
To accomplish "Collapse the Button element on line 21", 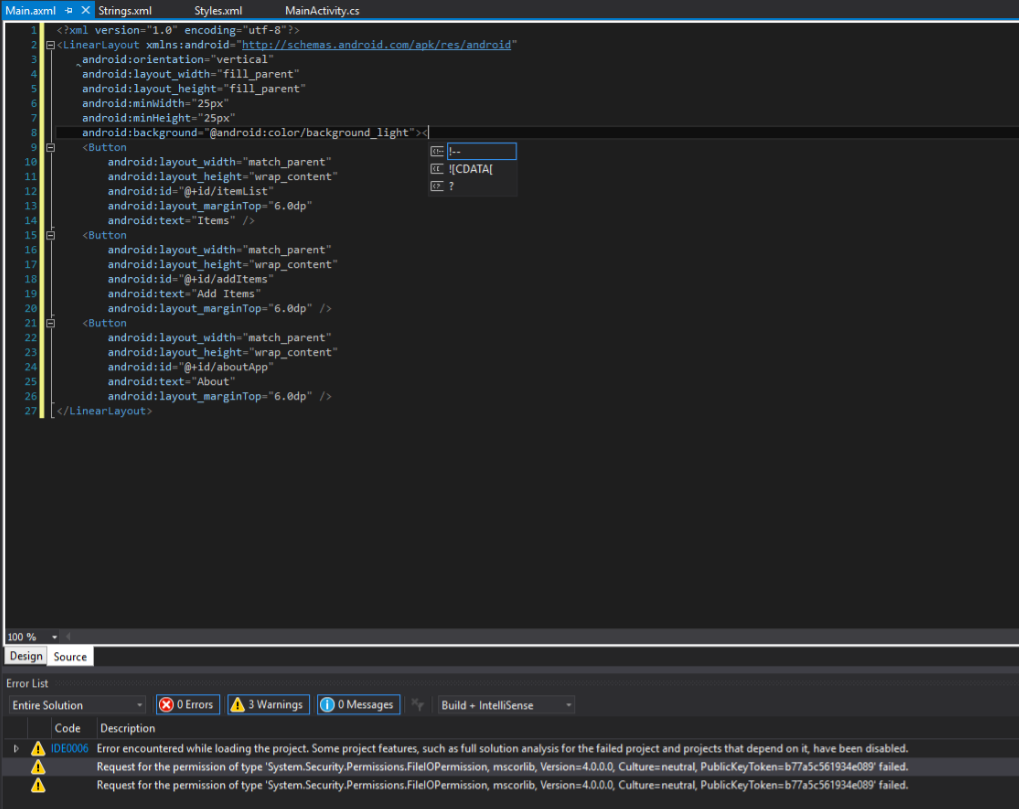I will (50, 323).
